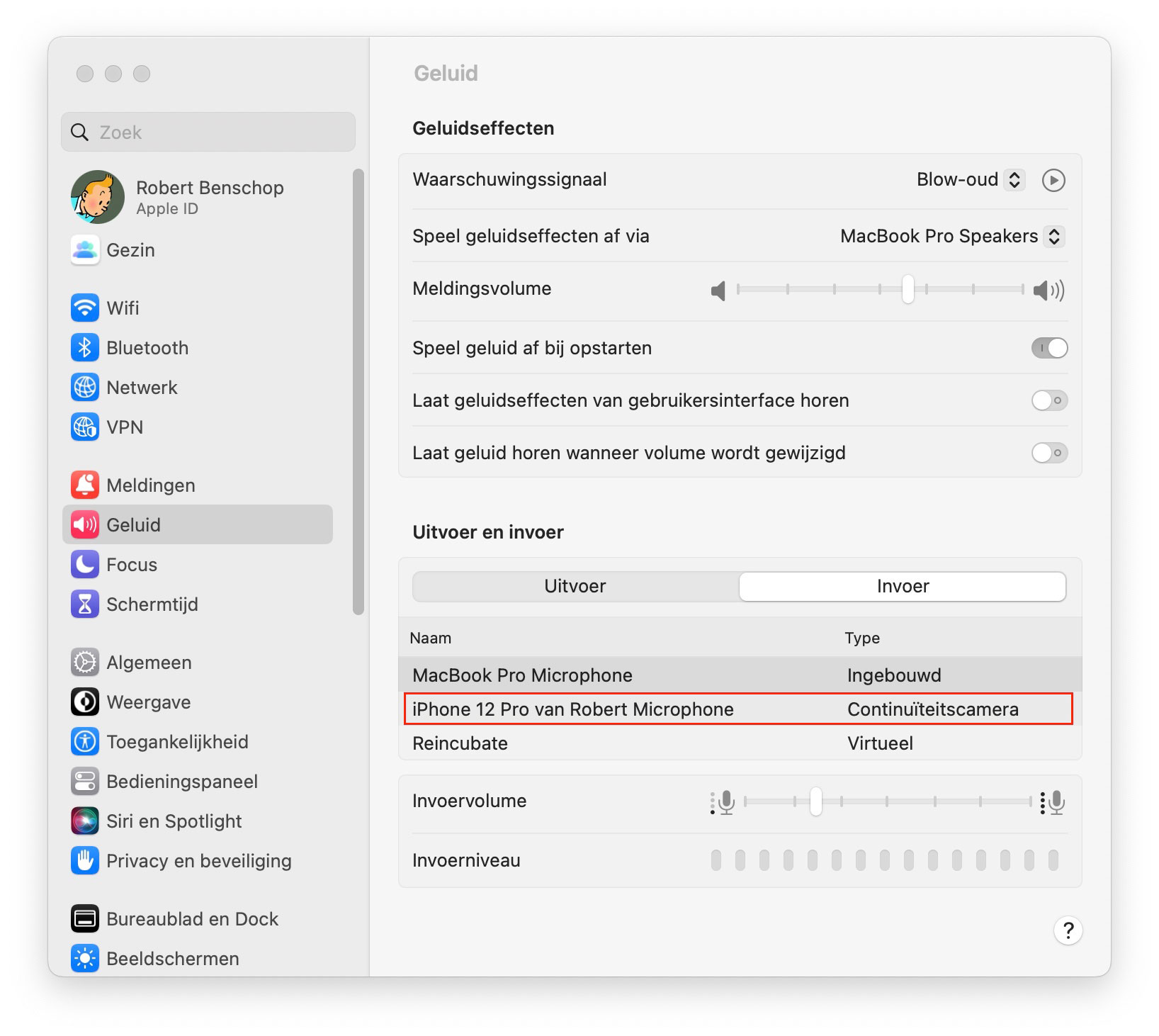Open the Beeldschermen sun icon
1159x1036 pixels.
click(85, 959)
